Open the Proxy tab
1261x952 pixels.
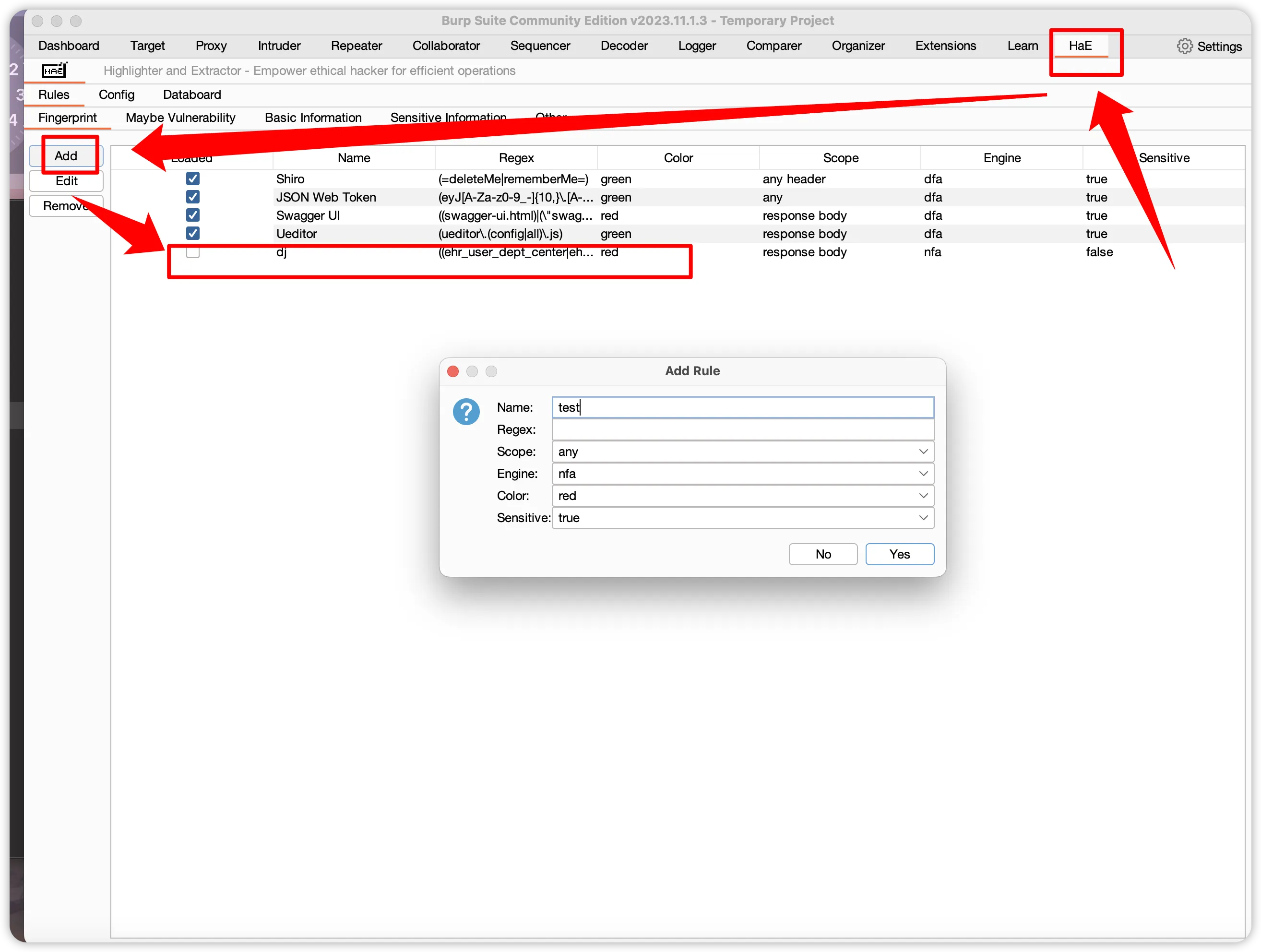(x=211, y=46)
